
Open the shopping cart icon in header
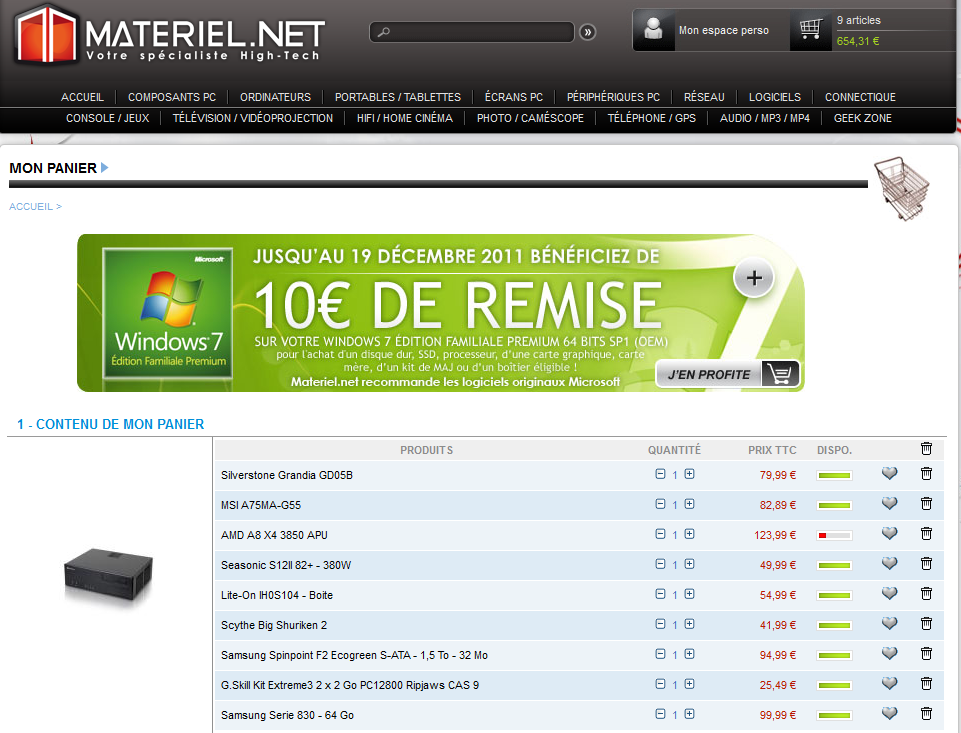[x=810, y=31]
